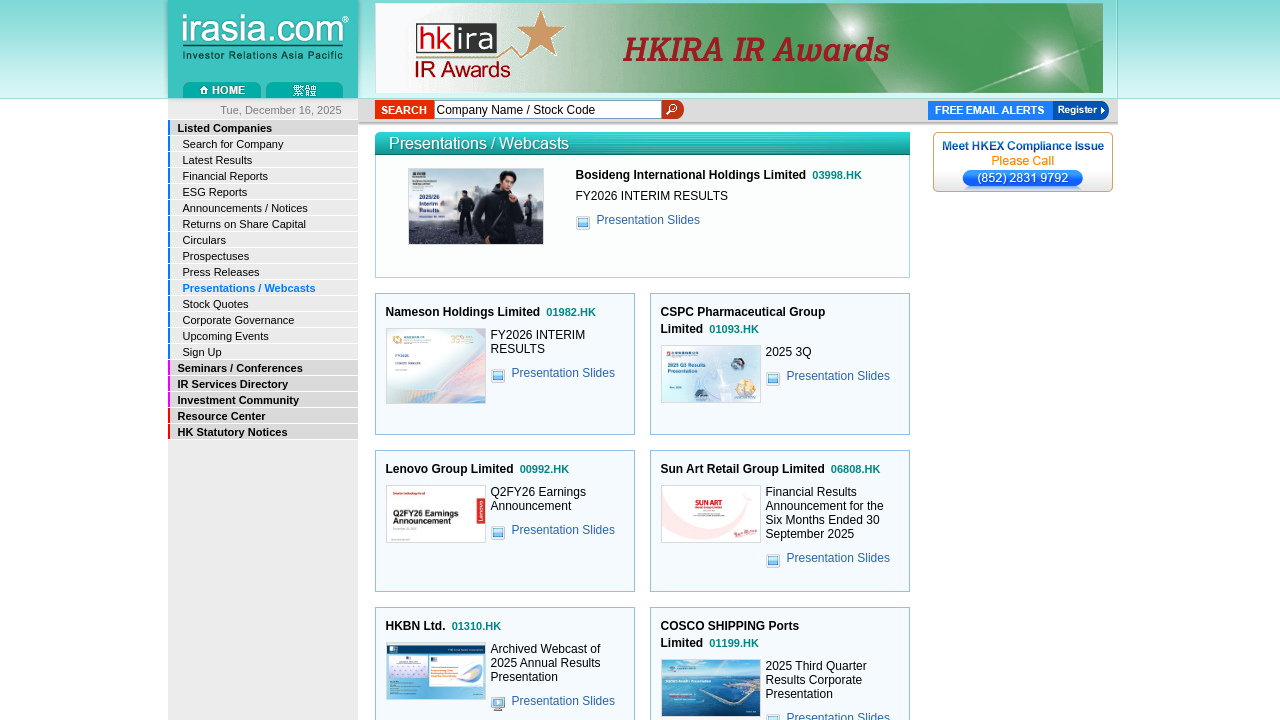The height and width of the screenshot is (720, 1280).
Task: Open Stock Quotes menu item
Action: point(263,304)
